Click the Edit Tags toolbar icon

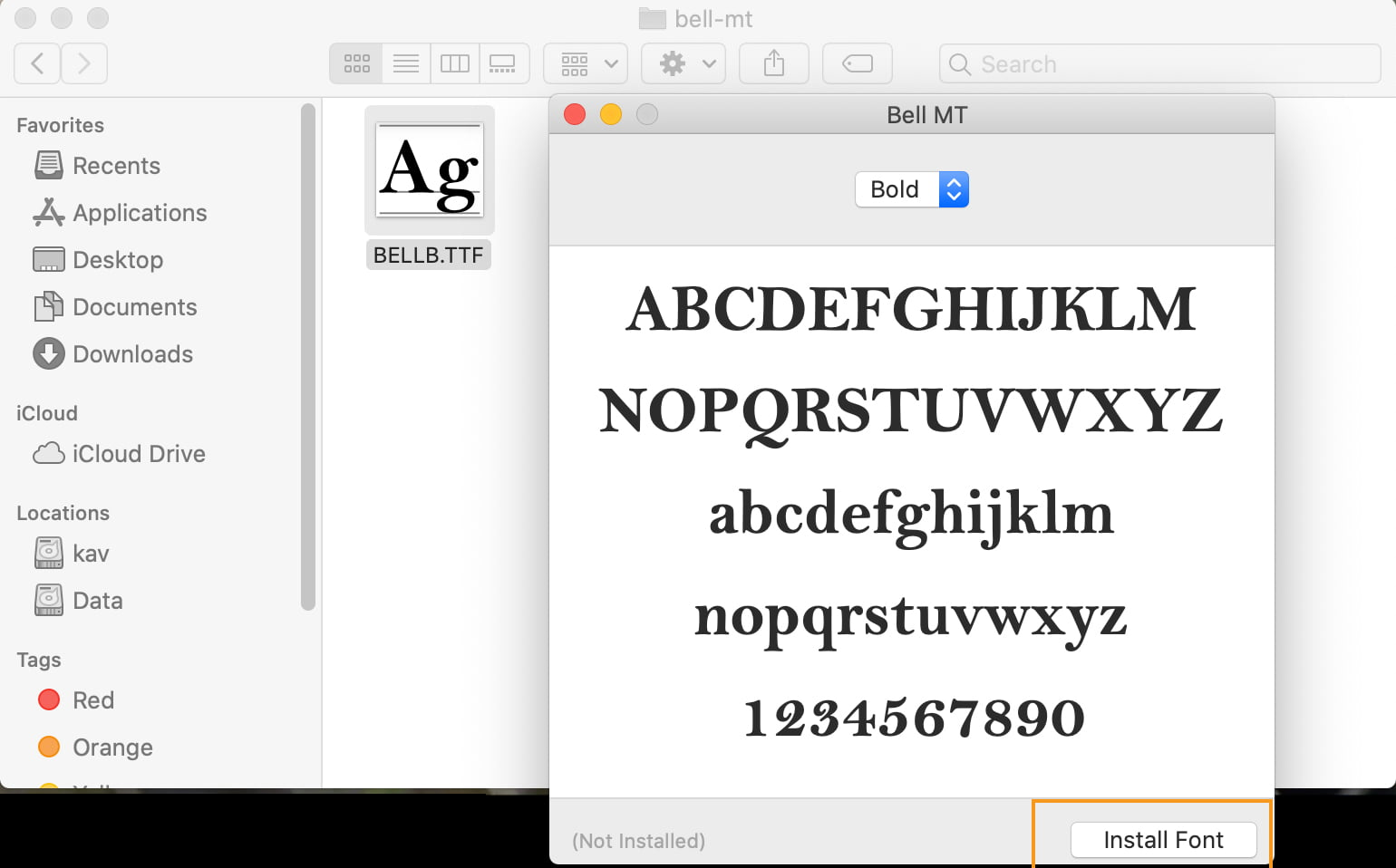point(857,63)
